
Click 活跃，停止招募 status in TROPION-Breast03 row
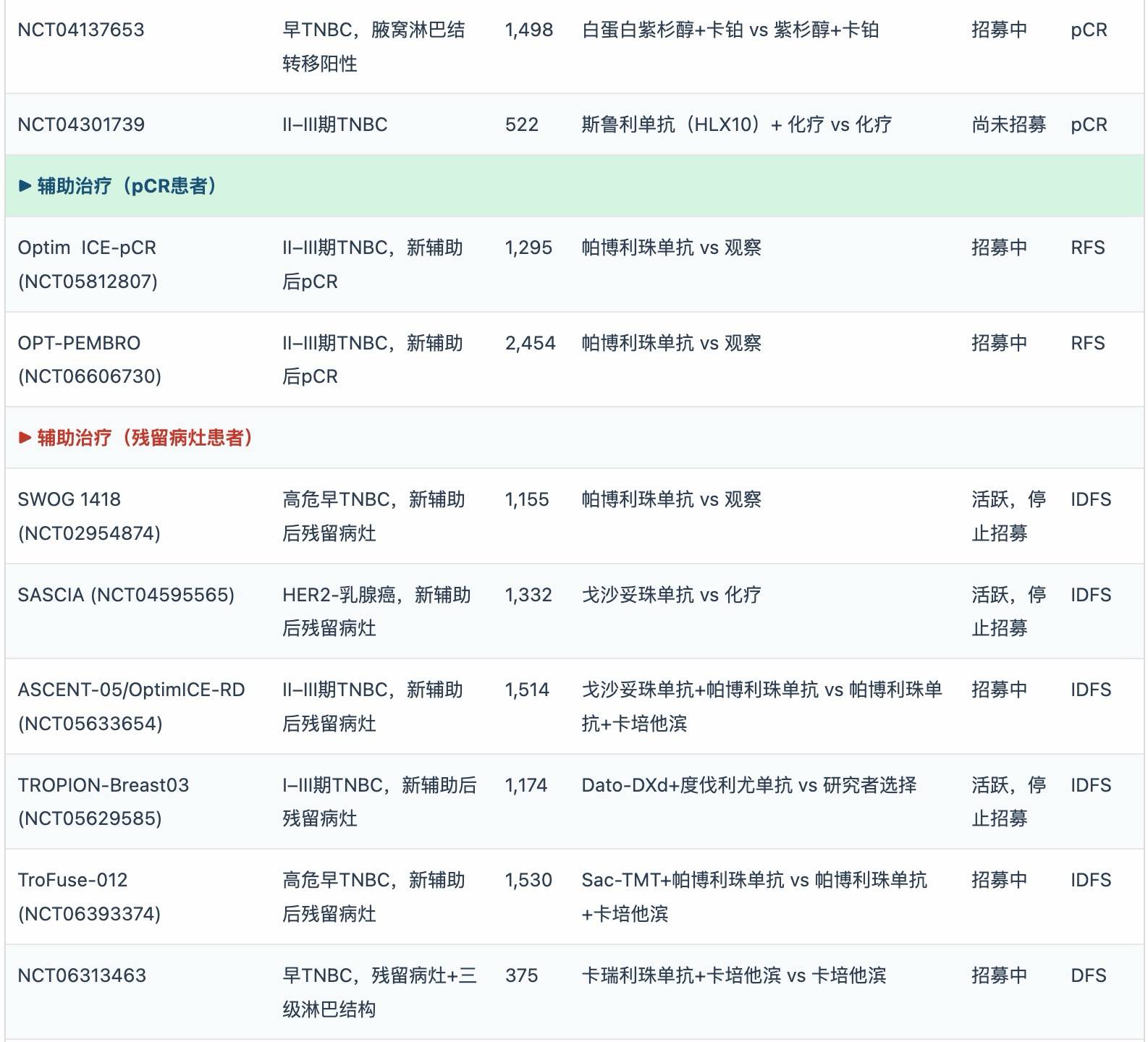[x=1009, y=802]
